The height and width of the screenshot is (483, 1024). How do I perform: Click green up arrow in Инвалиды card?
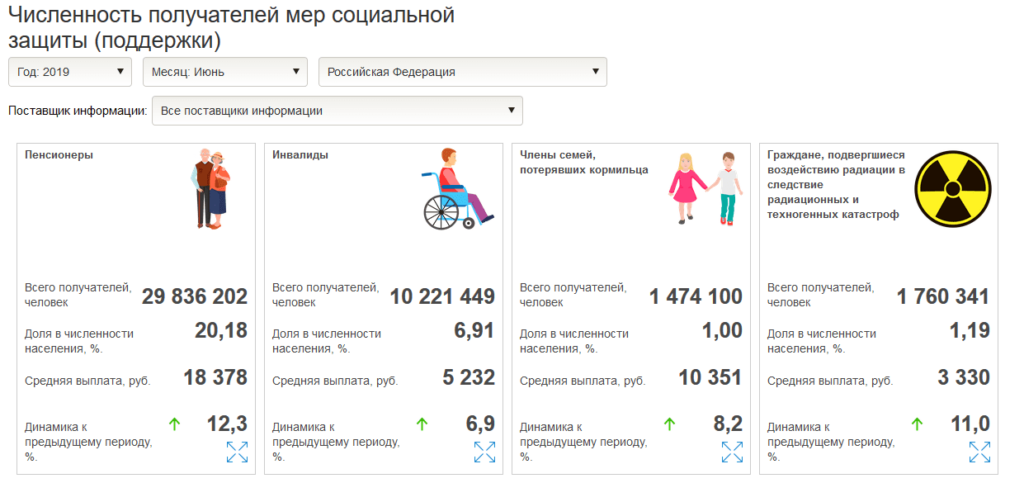pyautogui.click(x=421, y=425)
